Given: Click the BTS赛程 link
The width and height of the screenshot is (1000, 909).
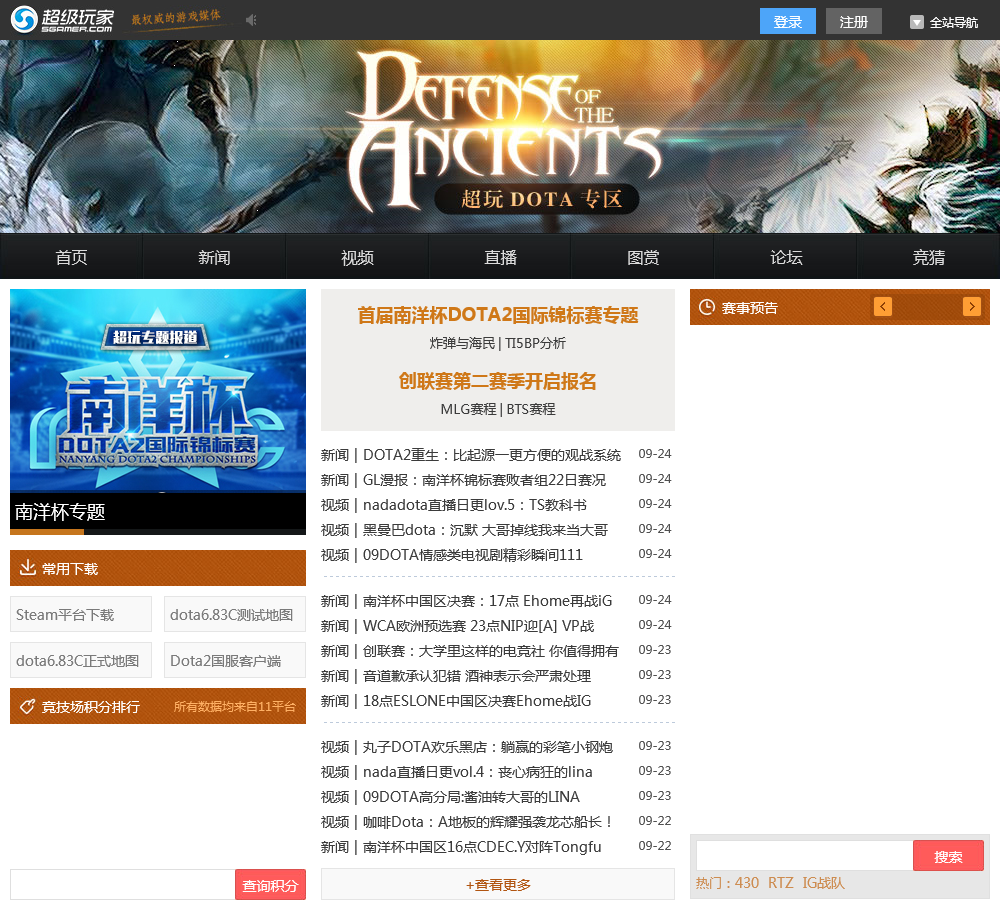Looking at the screenshot, I should [531, 409].
